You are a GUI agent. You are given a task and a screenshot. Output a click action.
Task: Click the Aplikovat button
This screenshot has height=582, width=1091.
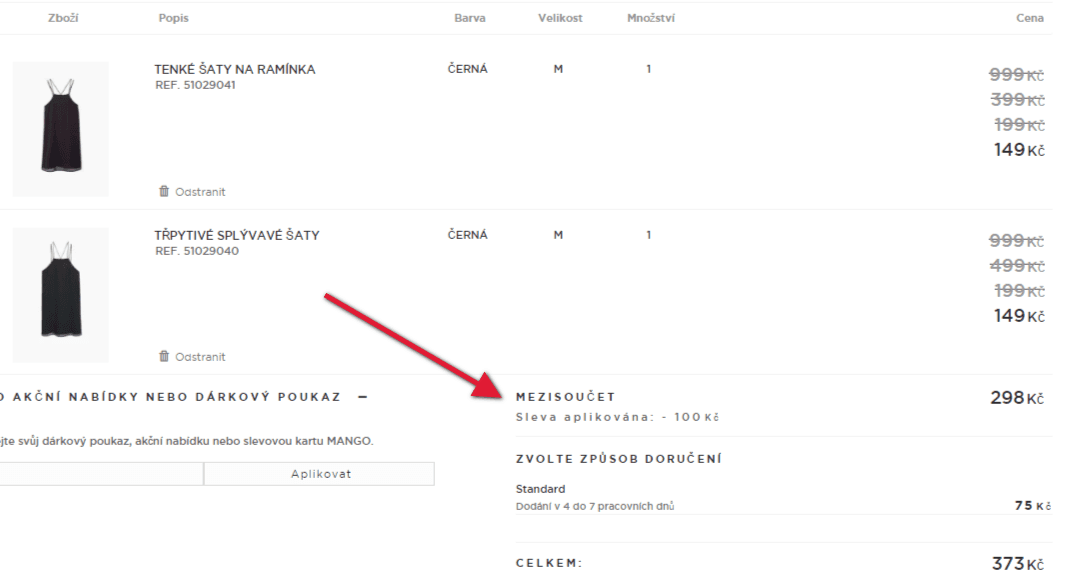tap(319, 474)
